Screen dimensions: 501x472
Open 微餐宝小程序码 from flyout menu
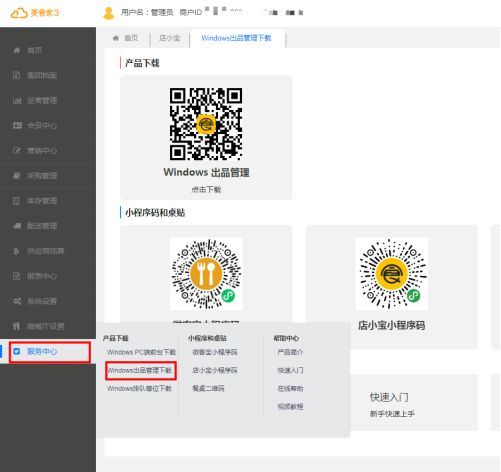pyautogui.click(x=215, y=352)
